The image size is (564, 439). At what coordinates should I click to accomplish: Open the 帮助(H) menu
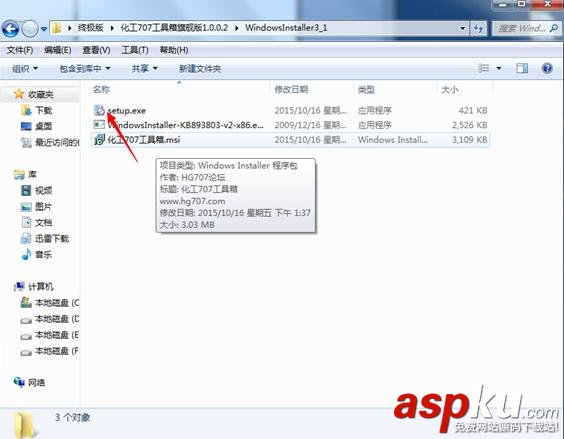point(174,50)
